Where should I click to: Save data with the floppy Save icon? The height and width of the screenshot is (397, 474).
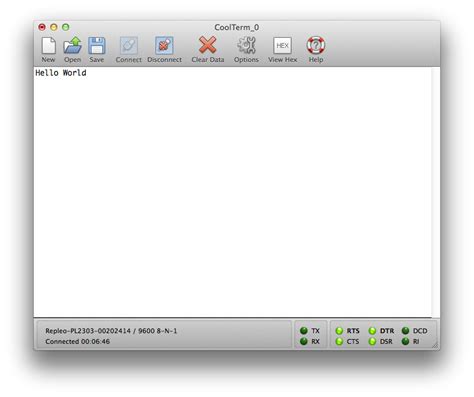pyautogui.click(x=97, y=45)
